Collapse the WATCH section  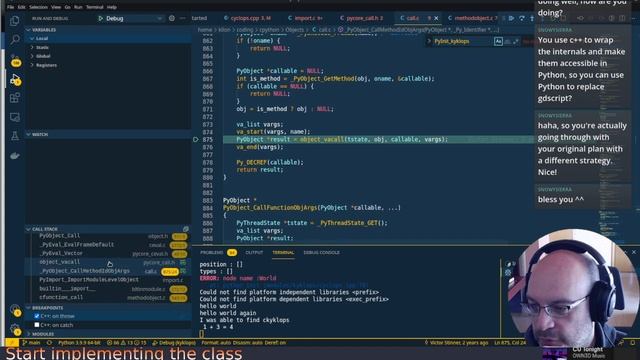coord(108,134)
